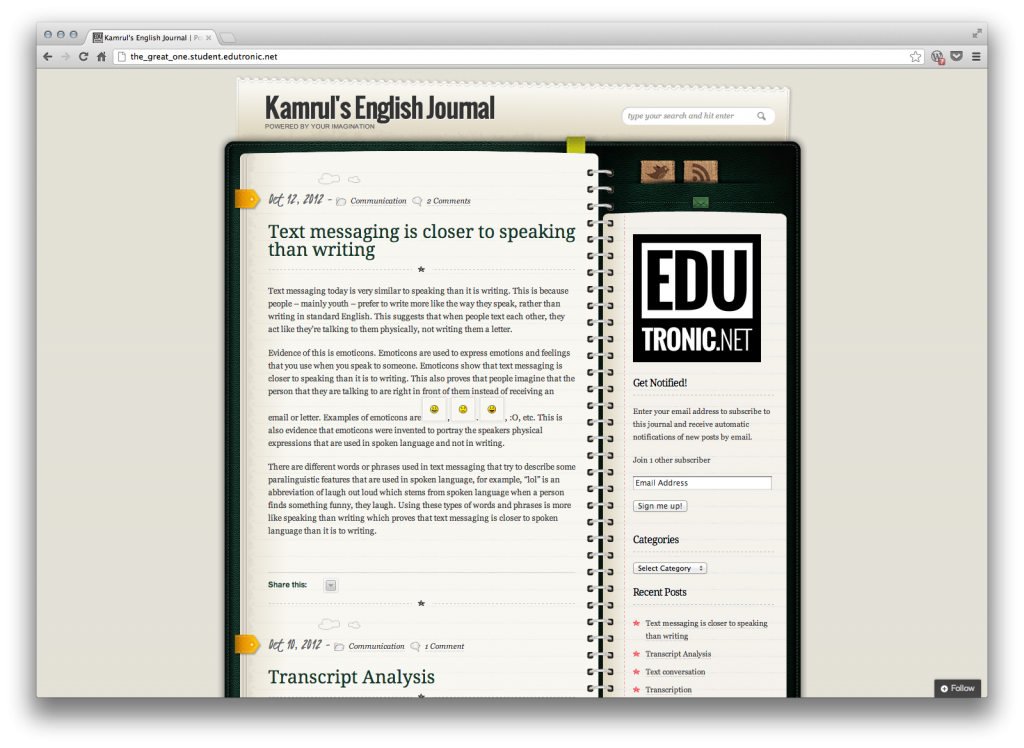Open the Share this dropdown button

(331, 585)
